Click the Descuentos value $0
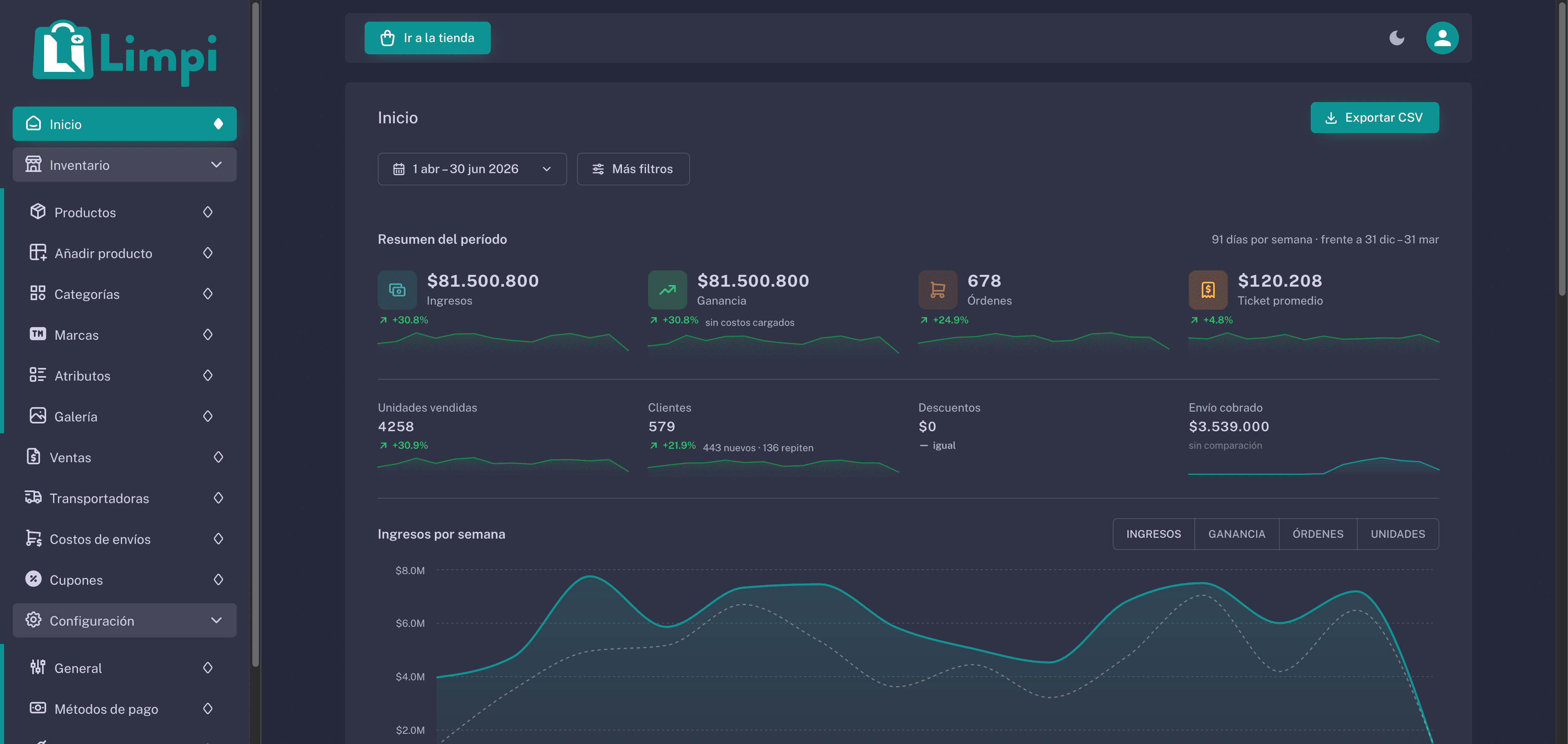 (927, 426)
